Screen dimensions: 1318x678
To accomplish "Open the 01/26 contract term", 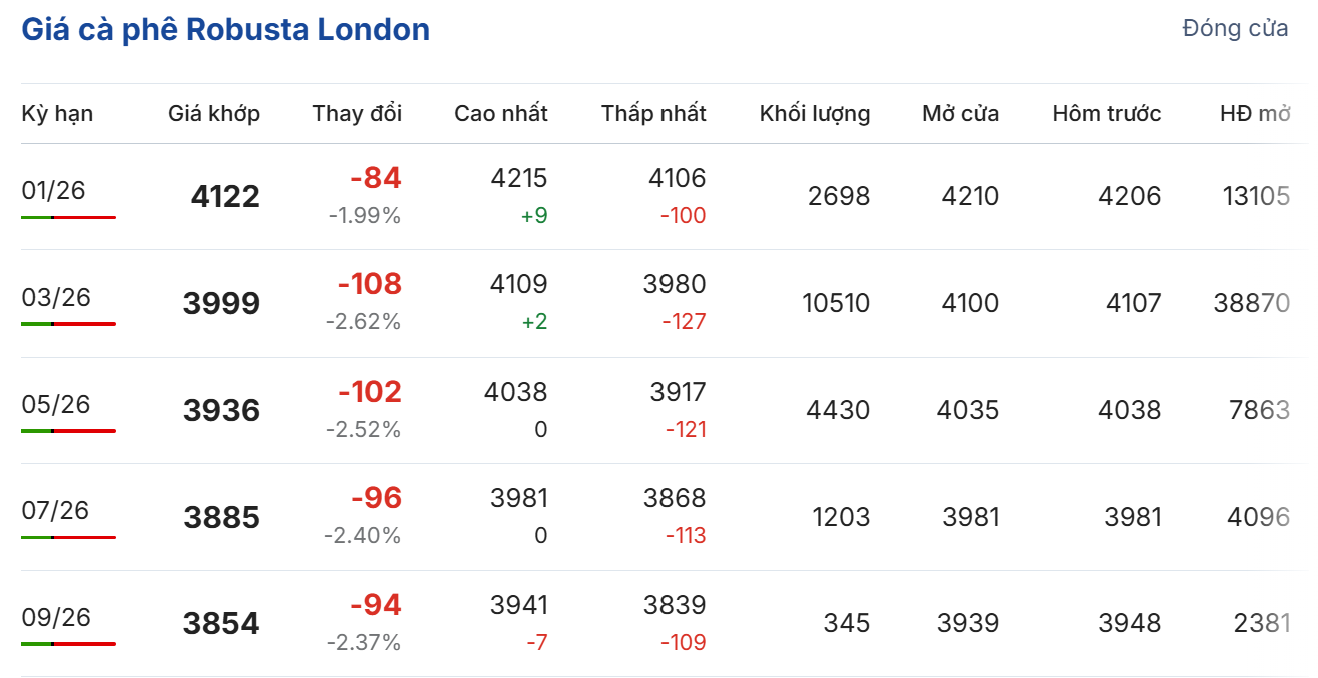I will coord(54,190).
